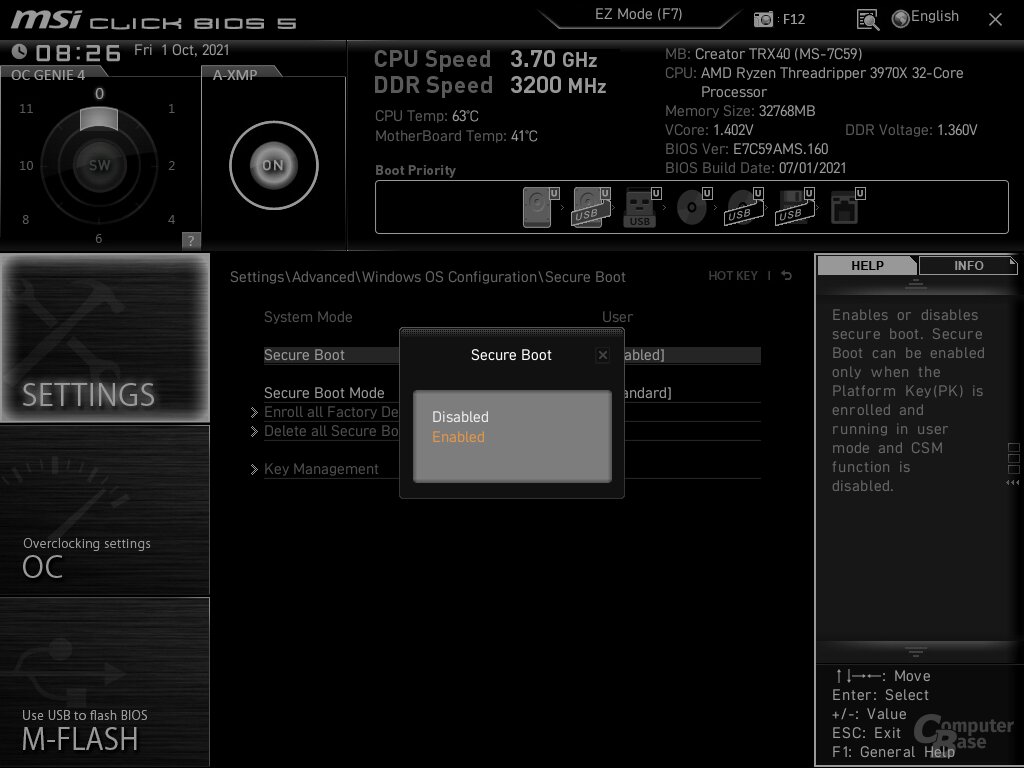Click the System Mode label
This screenshot has height=768, width=1024.
(x=308, y=317)
